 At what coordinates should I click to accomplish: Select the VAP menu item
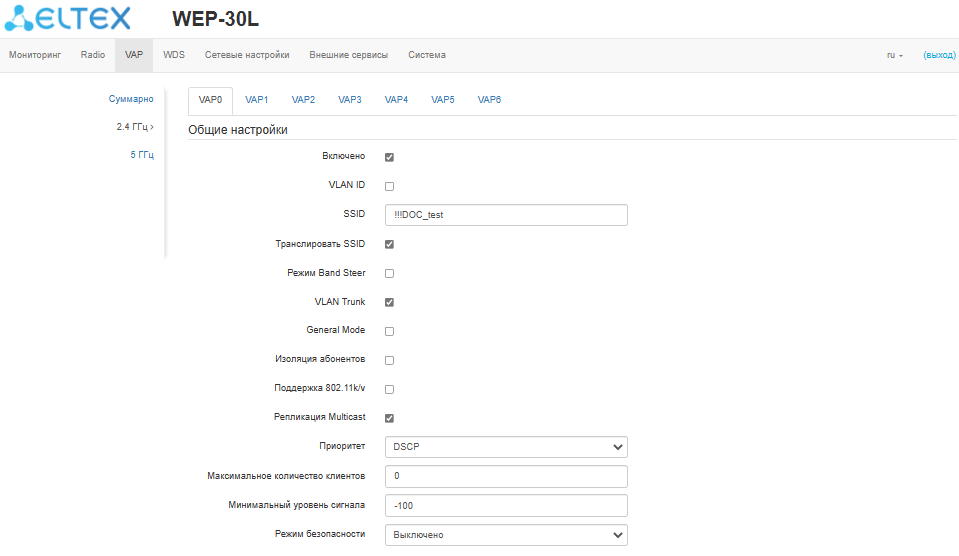(134, 55)
